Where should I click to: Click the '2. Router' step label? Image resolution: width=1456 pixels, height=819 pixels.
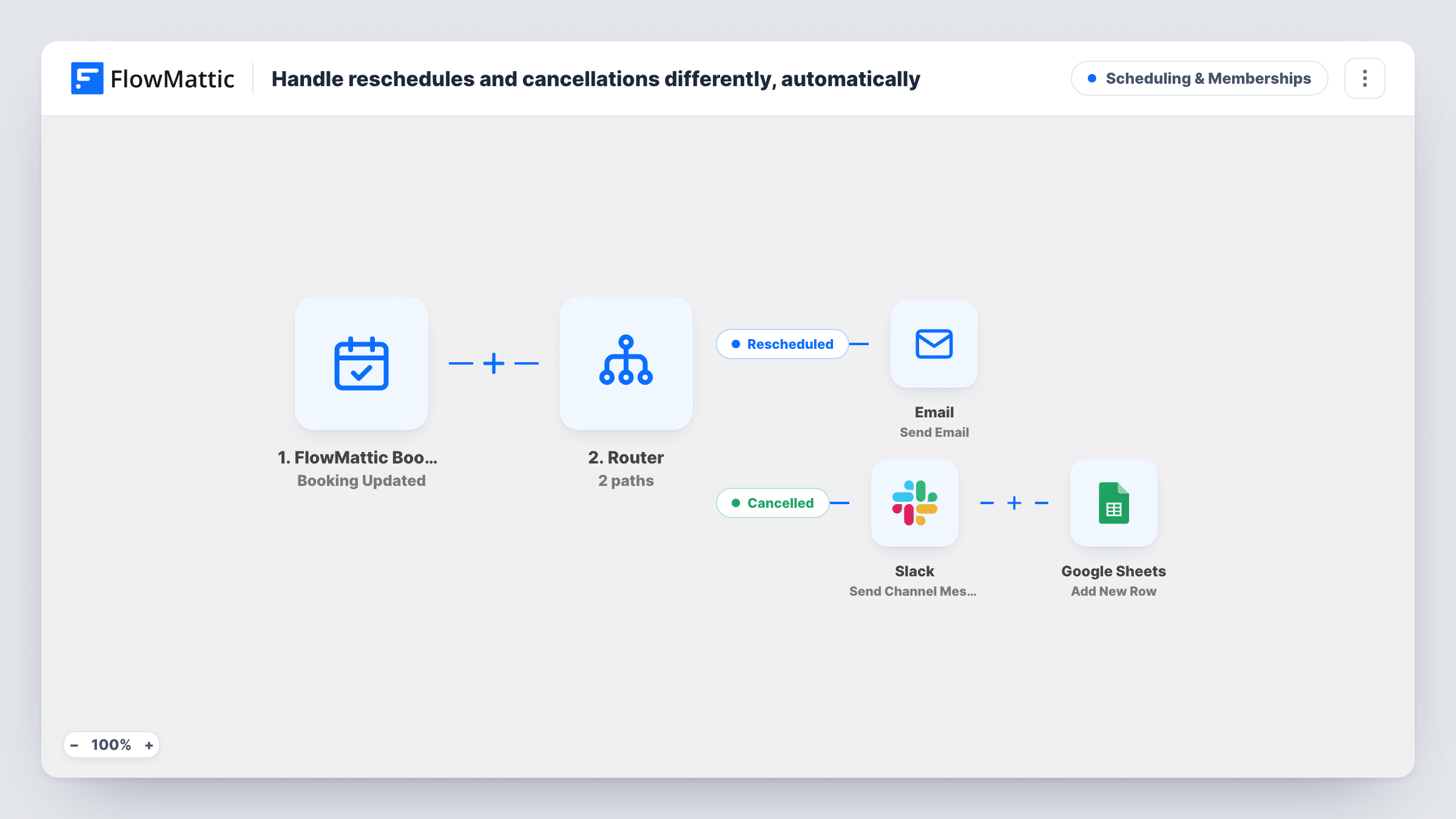(626, 457)
